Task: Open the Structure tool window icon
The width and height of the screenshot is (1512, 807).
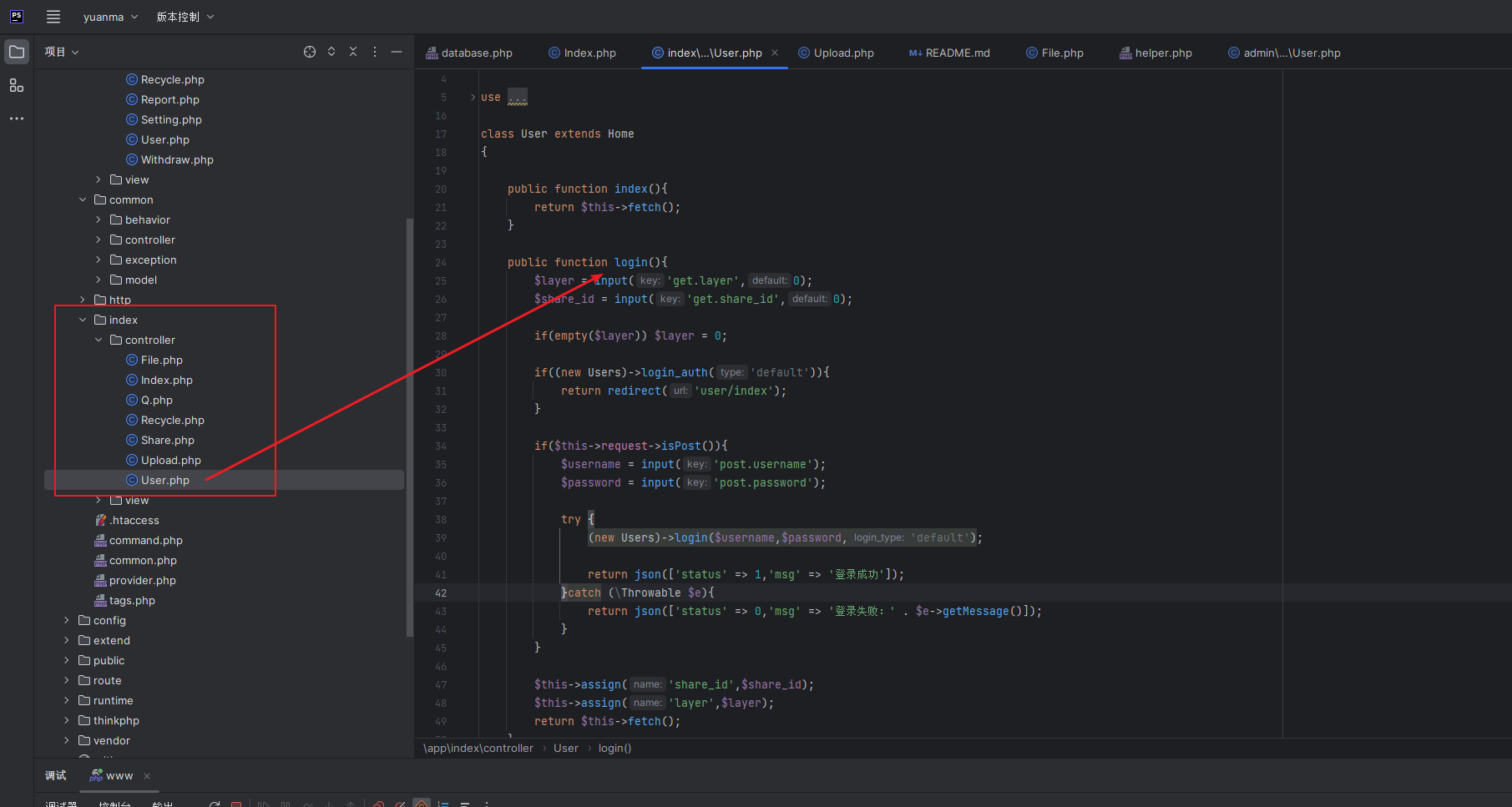Action: tap(17, 85)
